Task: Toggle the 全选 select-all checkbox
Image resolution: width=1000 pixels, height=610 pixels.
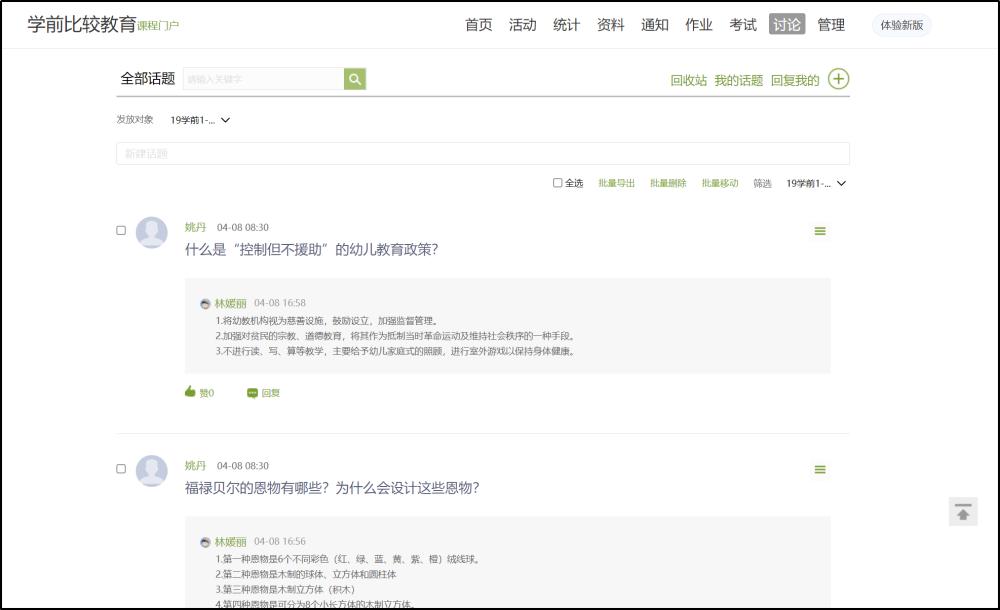Action: point(558,183)
